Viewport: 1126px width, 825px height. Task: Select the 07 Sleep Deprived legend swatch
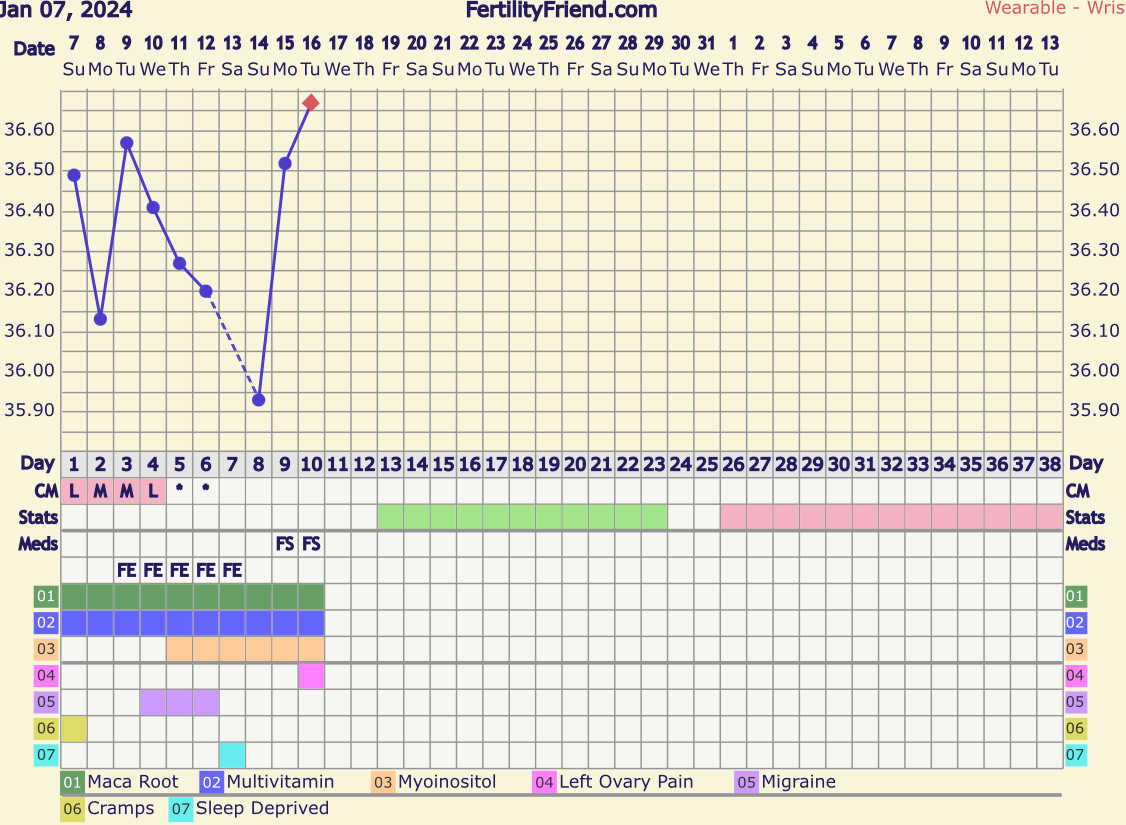[x=181, y=808]
